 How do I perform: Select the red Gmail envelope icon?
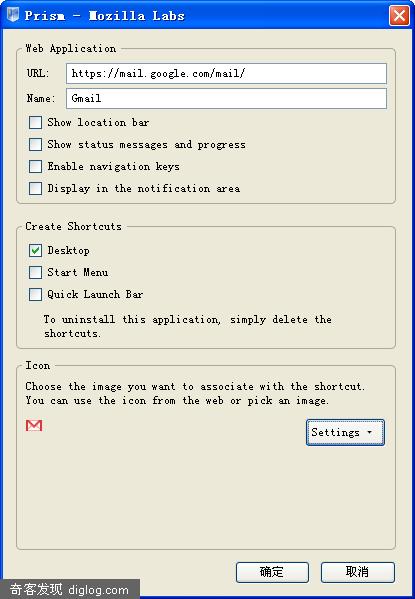coord(34,426)
